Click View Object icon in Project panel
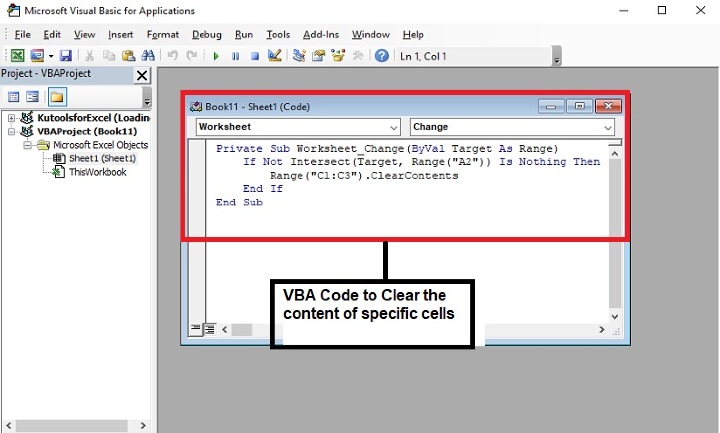 point(33,97)
